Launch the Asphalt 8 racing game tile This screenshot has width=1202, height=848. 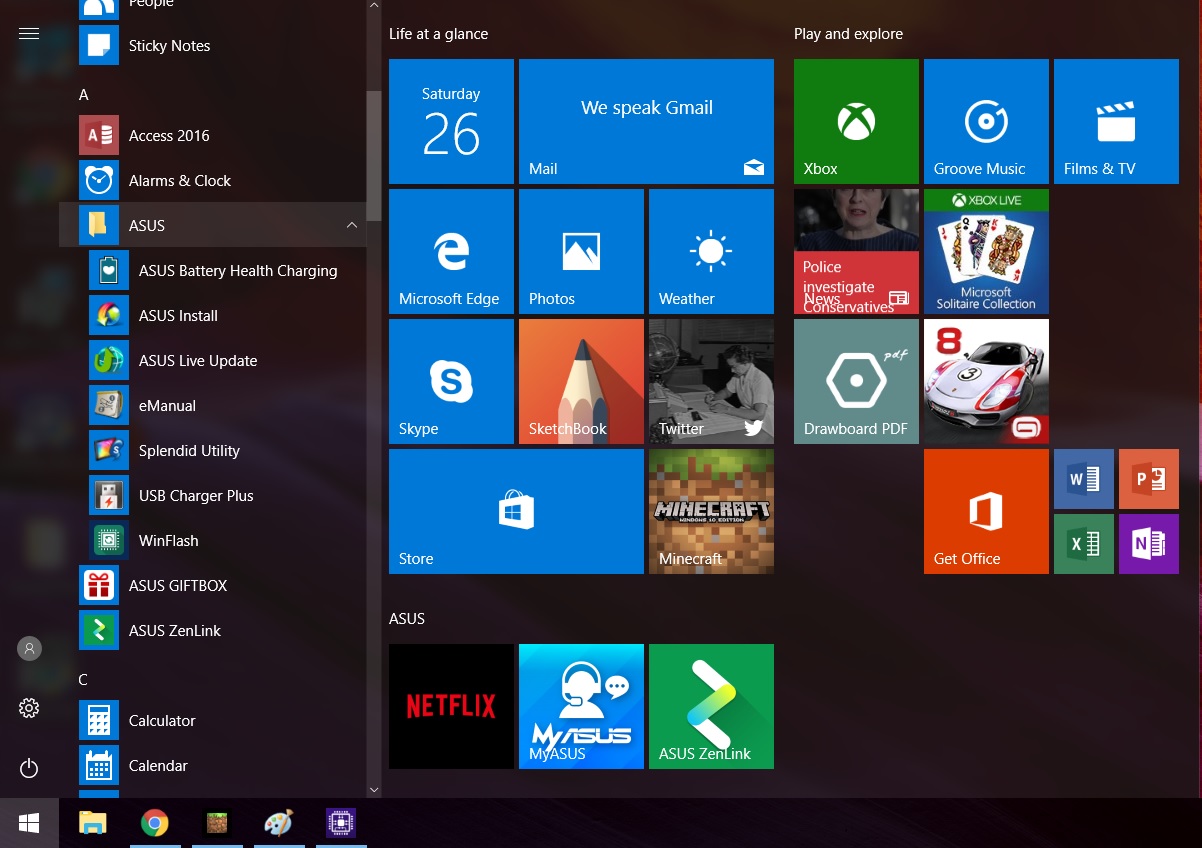(986, 381)
